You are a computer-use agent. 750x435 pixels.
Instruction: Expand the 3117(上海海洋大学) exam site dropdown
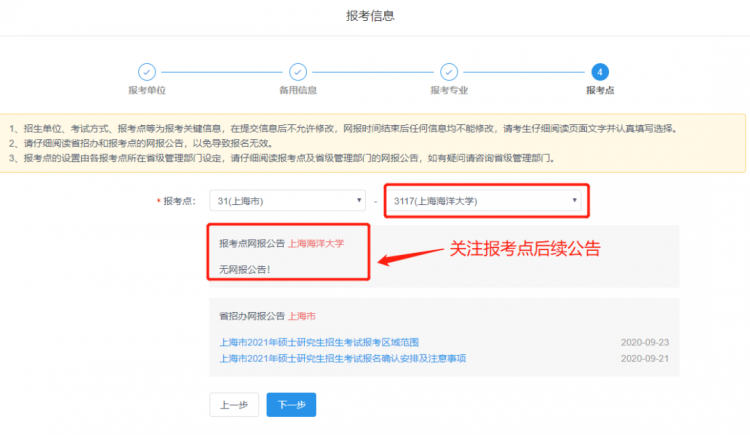[x=486, y=201]
